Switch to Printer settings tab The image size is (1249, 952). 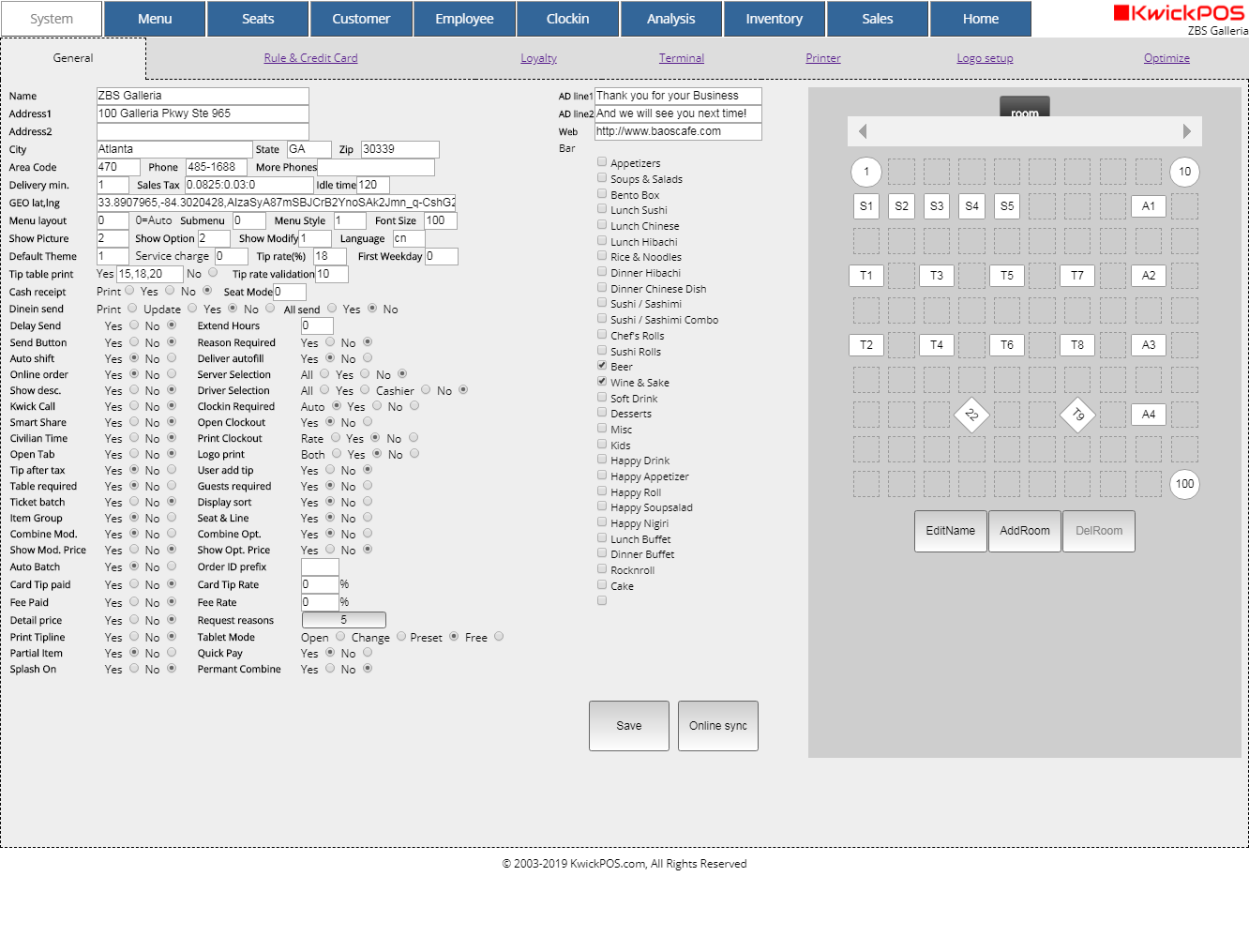coord(823,58)
